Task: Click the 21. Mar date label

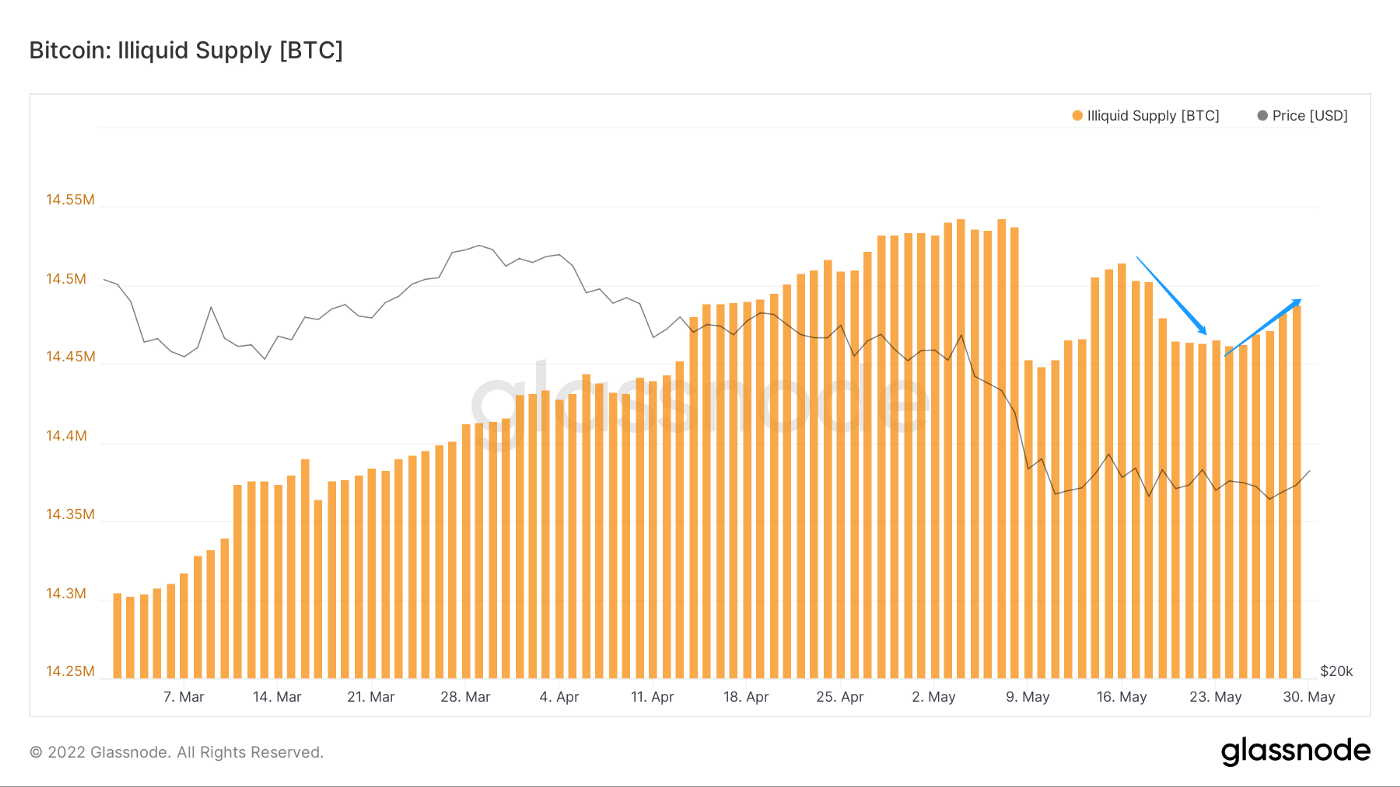Action: tap(370, 697)
